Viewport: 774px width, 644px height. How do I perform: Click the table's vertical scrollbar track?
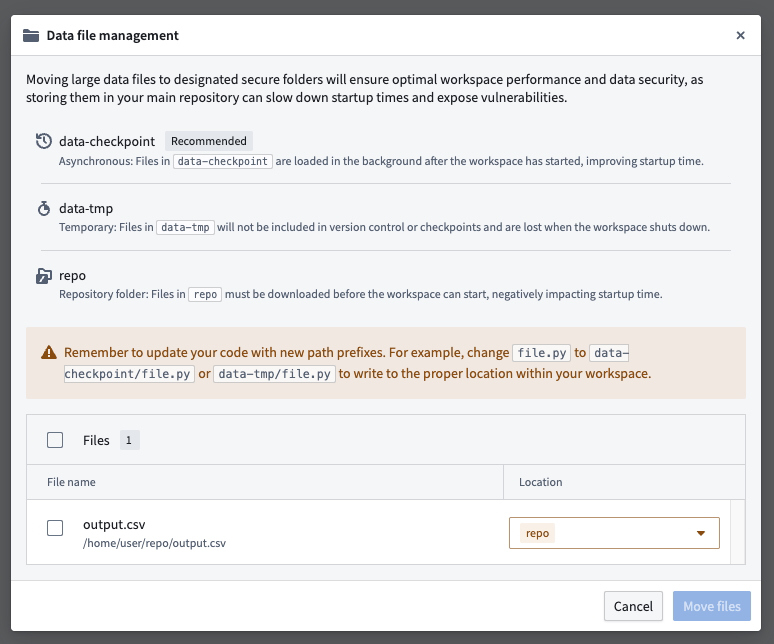coord(737,532)
